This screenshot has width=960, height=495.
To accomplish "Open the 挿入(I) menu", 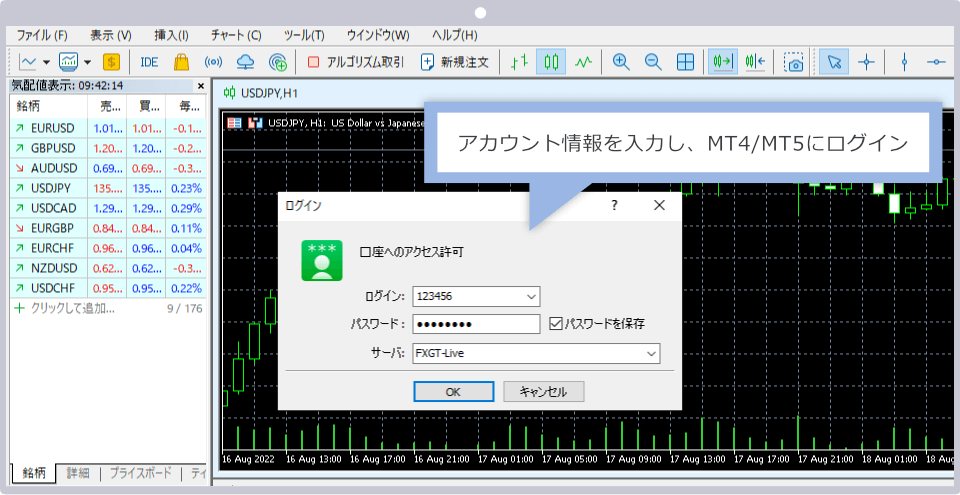I will [171, 35].
